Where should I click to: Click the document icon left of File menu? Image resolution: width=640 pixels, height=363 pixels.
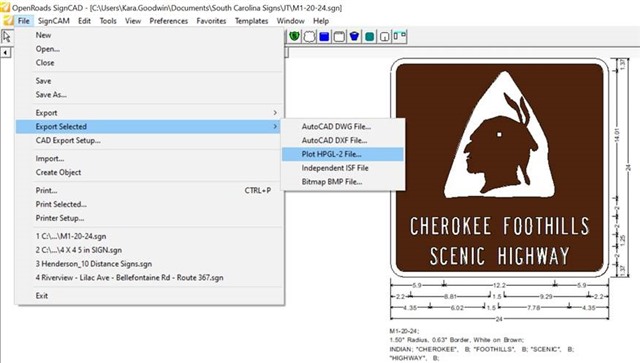(x=8, y=21)
